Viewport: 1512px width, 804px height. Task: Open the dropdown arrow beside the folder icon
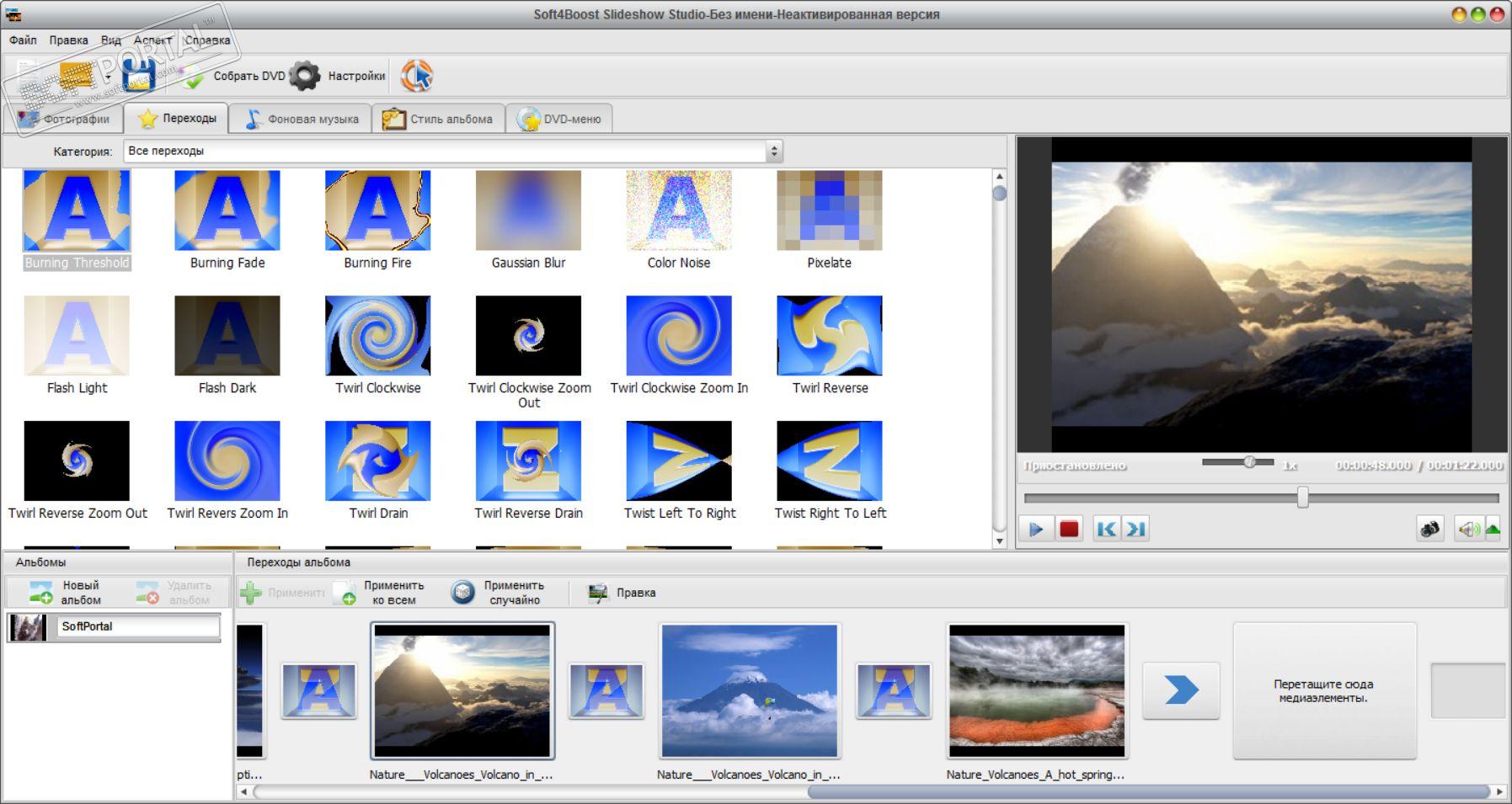(x=108, y=77)
